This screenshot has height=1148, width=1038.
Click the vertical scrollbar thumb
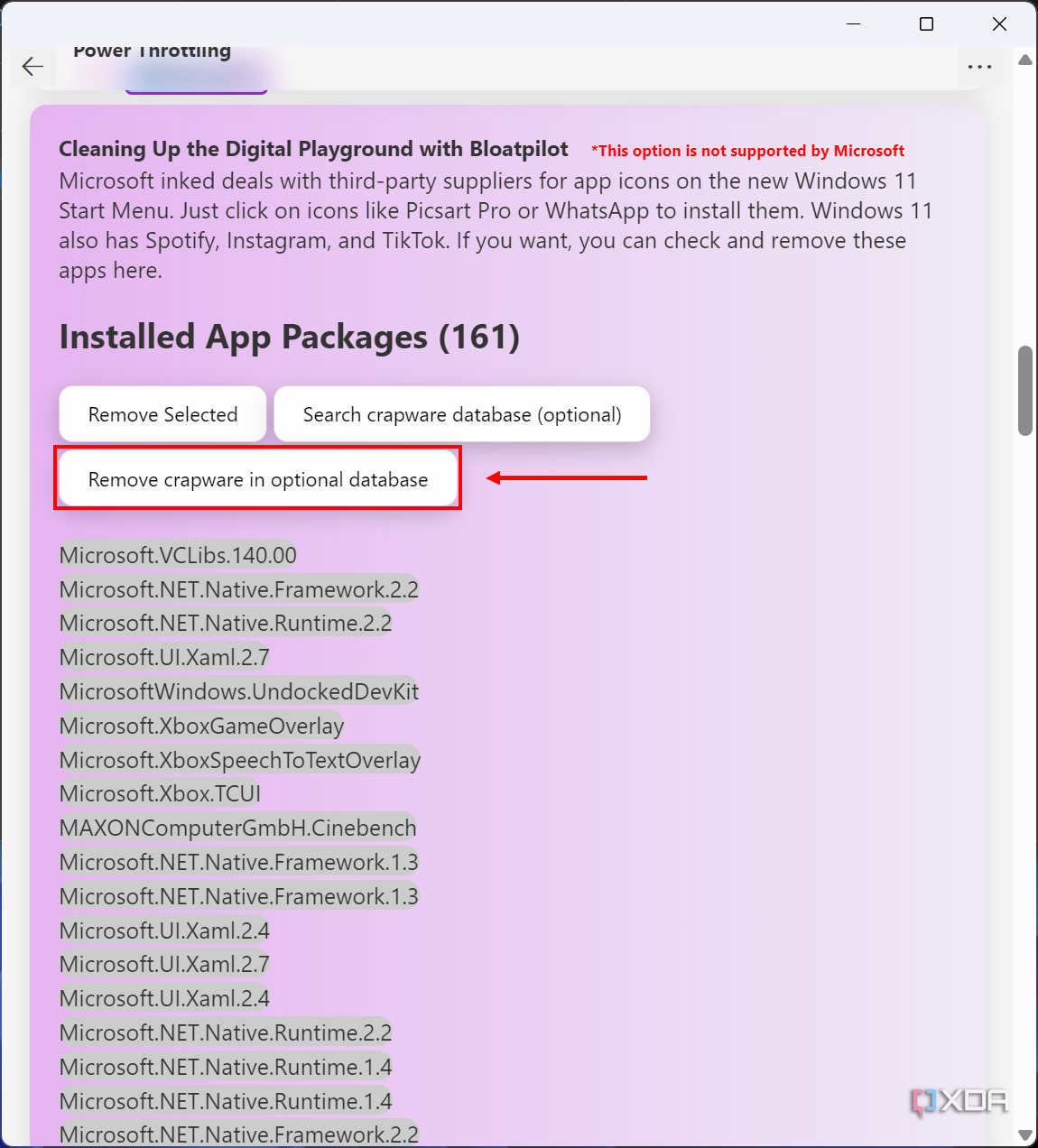(1025, 391)
